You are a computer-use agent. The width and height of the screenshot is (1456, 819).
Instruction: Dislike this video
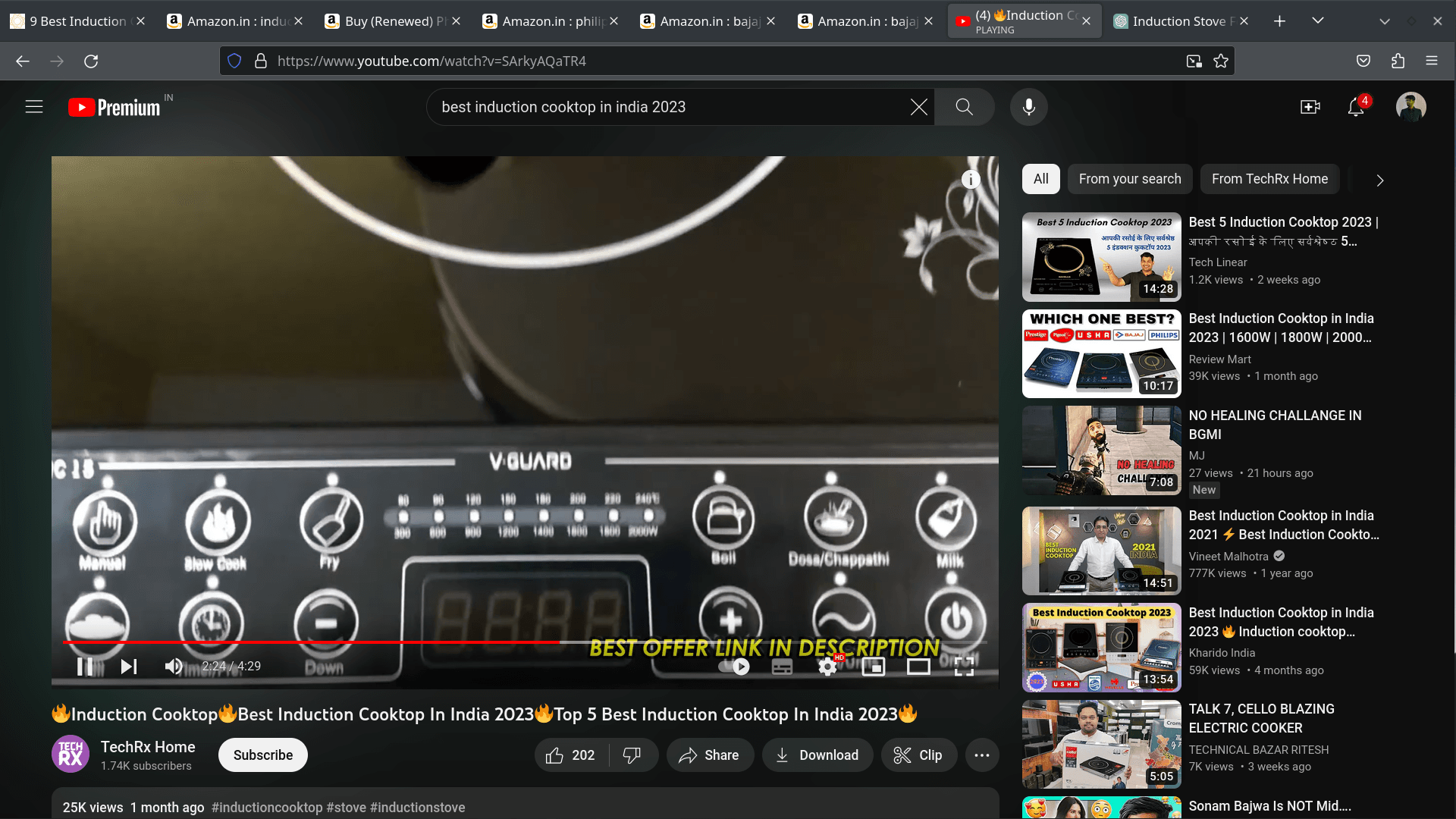click(x=632, y=755)
